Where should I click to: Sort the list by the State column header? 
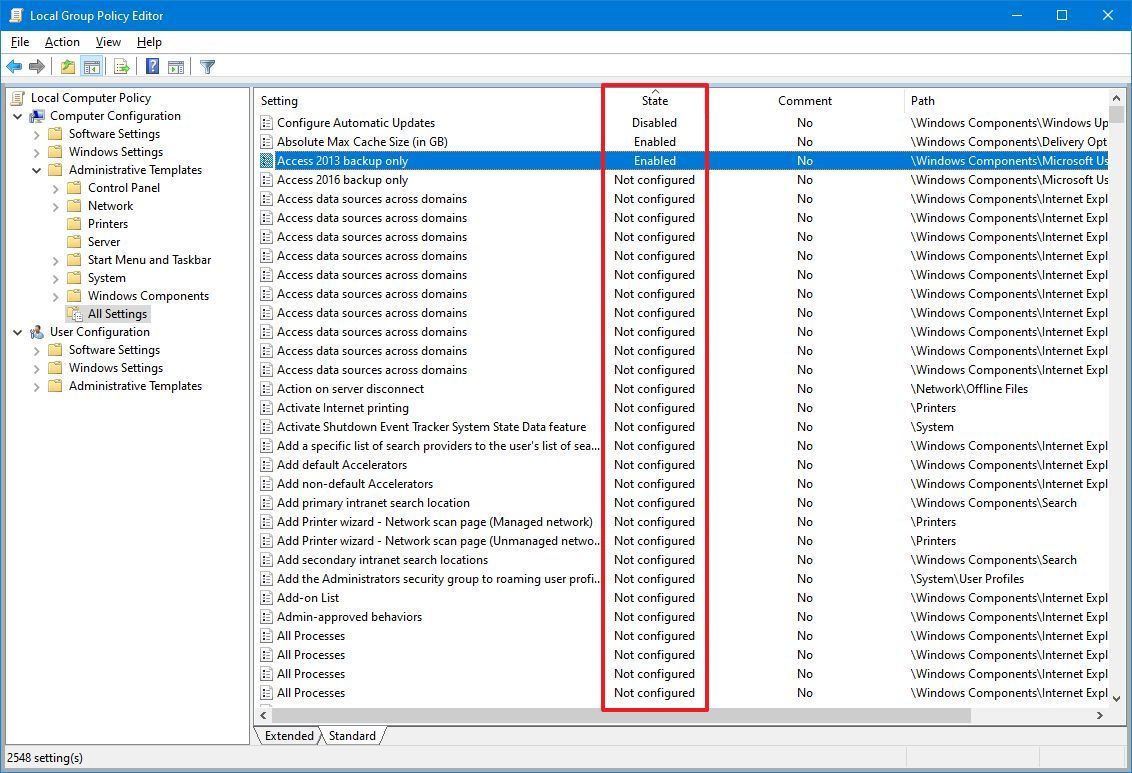coord(654,100)
